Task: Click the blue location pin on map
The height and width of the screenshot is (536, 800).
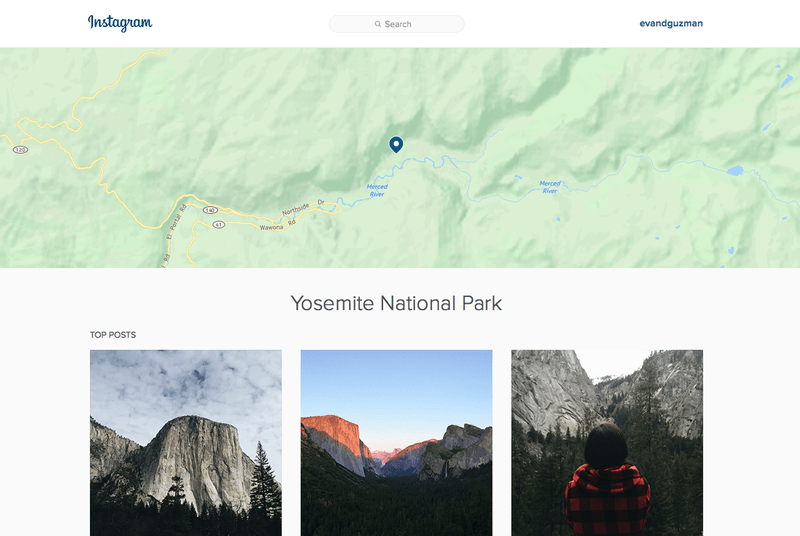Action: pyautogui.click(x=396, y=145)
